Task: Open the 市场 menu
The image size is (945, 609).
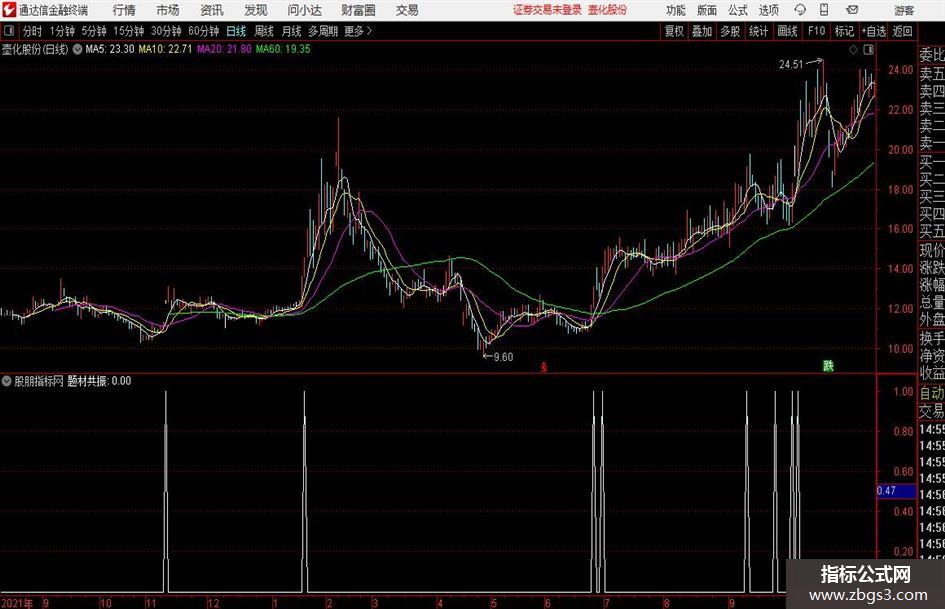Action: click(x=168, y=10)
